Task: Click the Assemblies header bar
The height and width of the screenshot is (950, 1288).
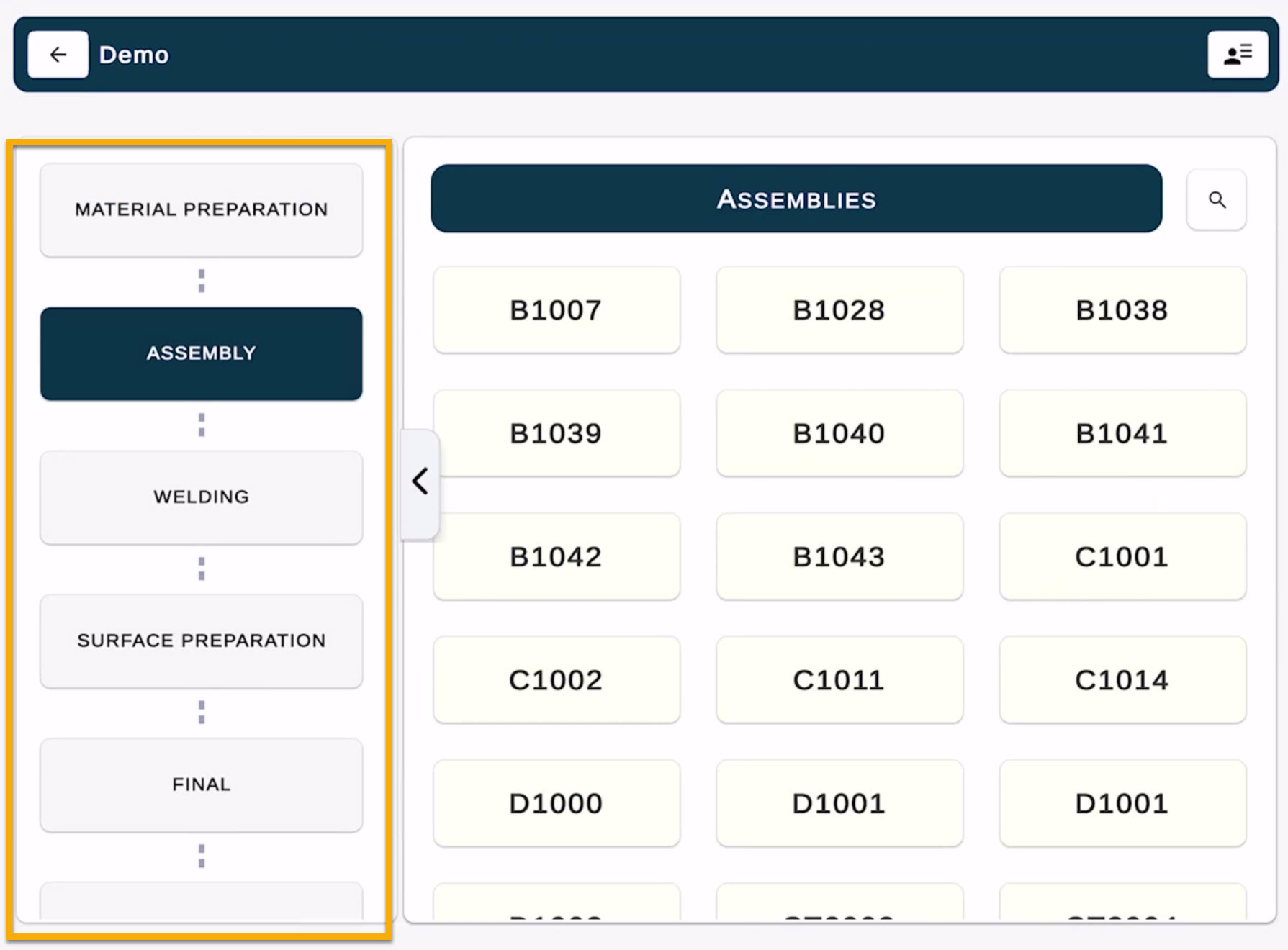Action: 796,199
